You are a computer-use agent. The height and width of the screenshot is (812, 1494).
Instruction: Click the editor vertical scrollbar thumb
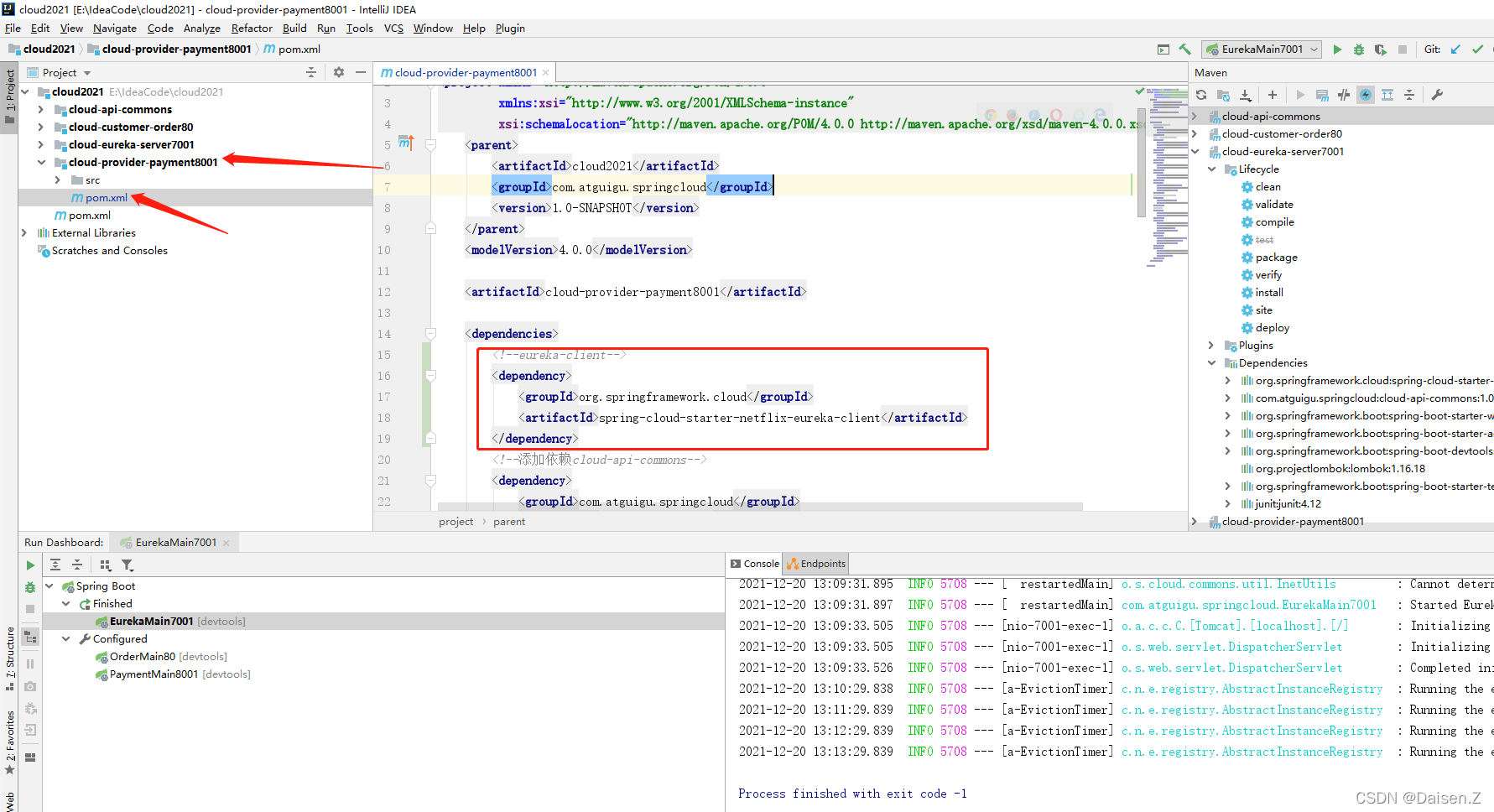coord(1141,162)
